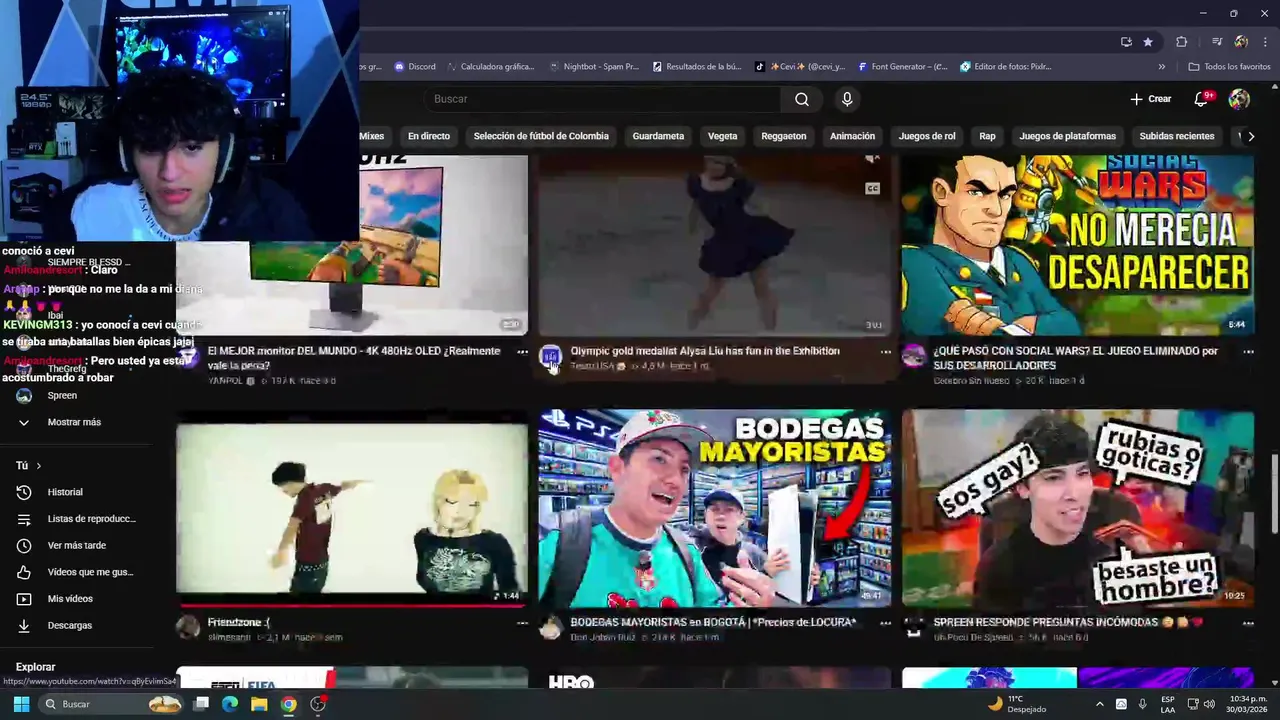The image size is (1280, 720).
Task: Open the Olympic gold medalist Alysa Liu title
Action: tap(705, 351)
